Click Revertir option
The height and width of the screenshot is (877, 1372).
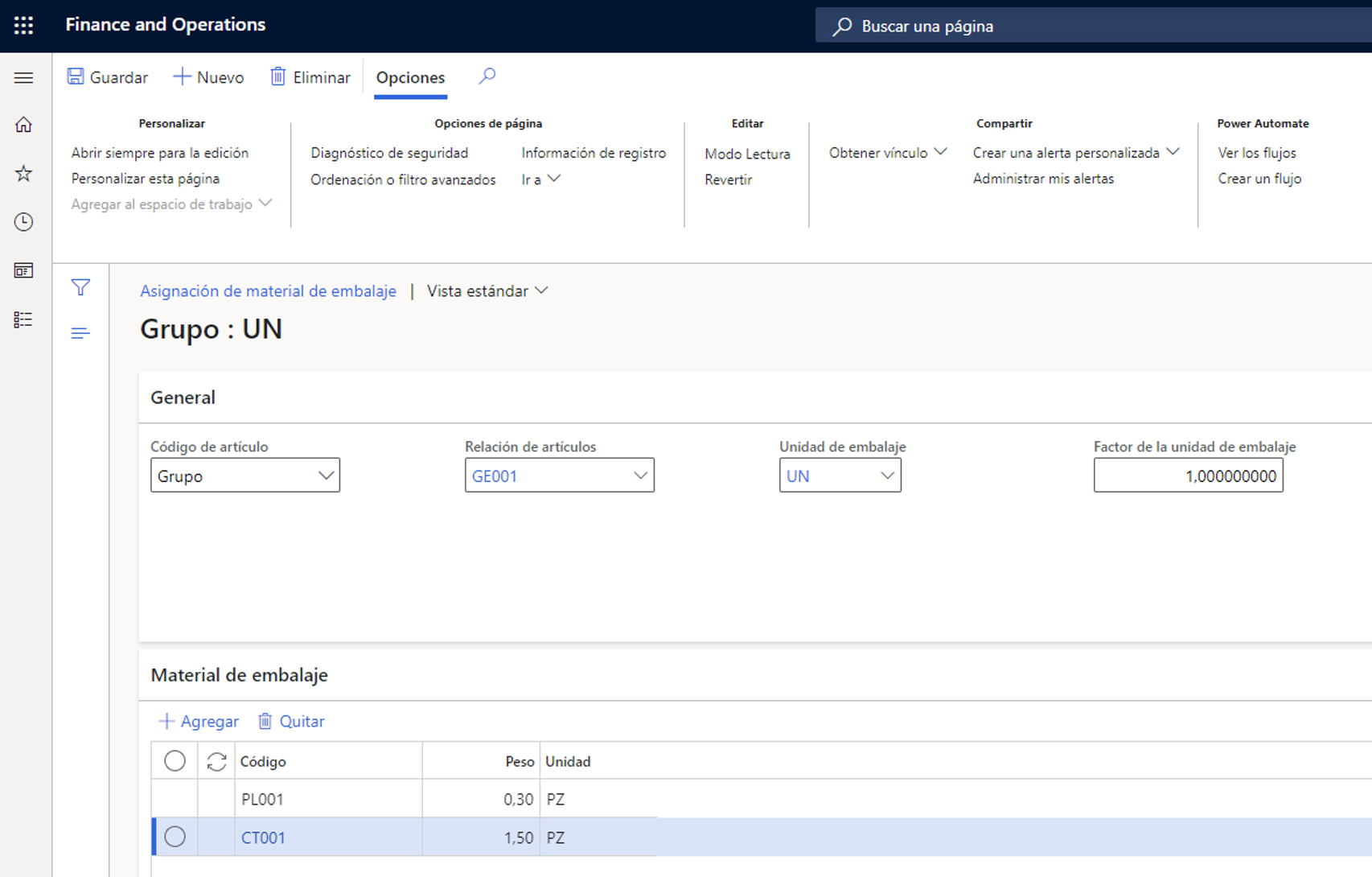click(728, 179)
